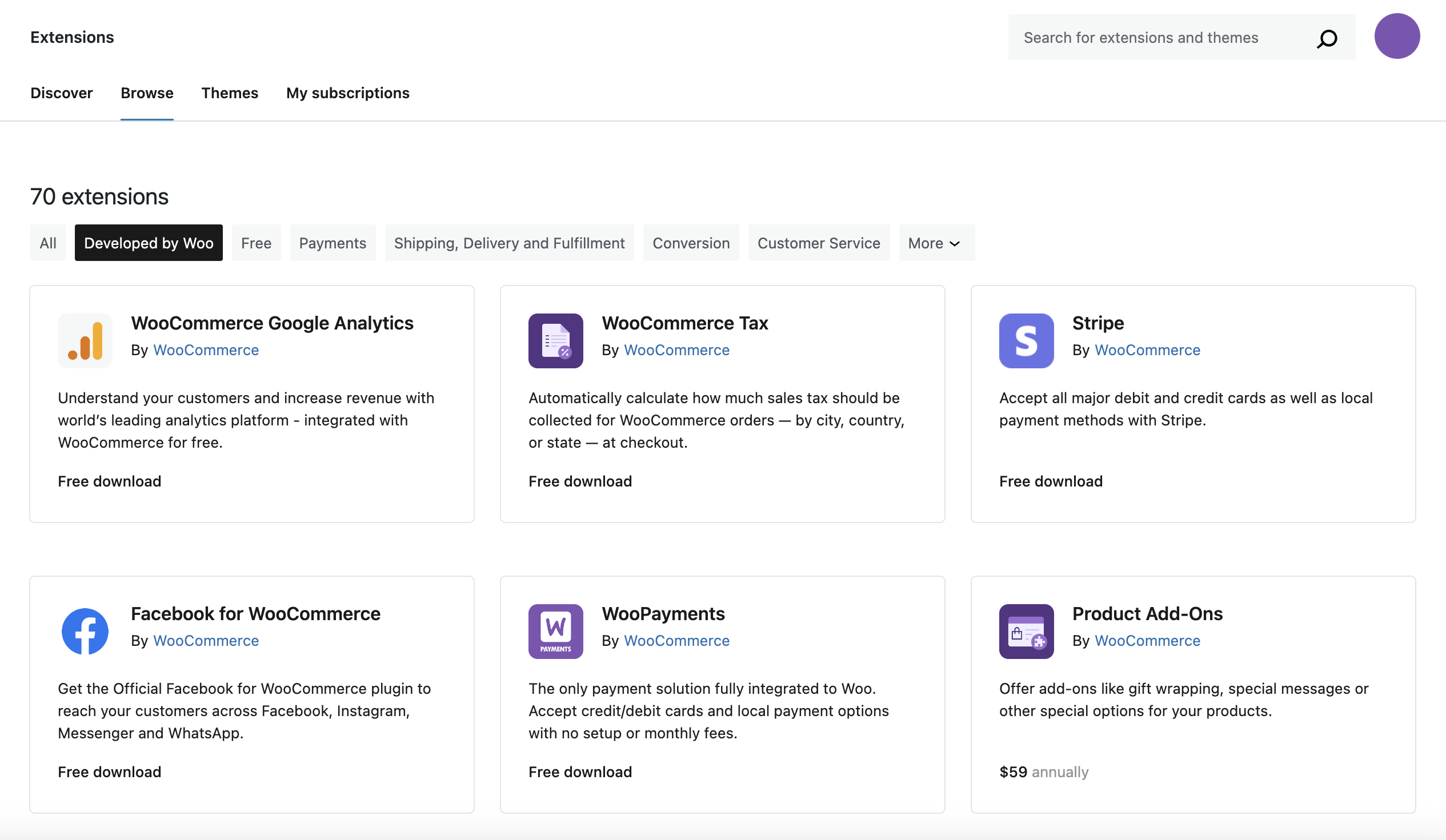The width and height of the screenshot is (1446, 840).
Task: Click Free download for Stripe
Action: click(1051, 481)
